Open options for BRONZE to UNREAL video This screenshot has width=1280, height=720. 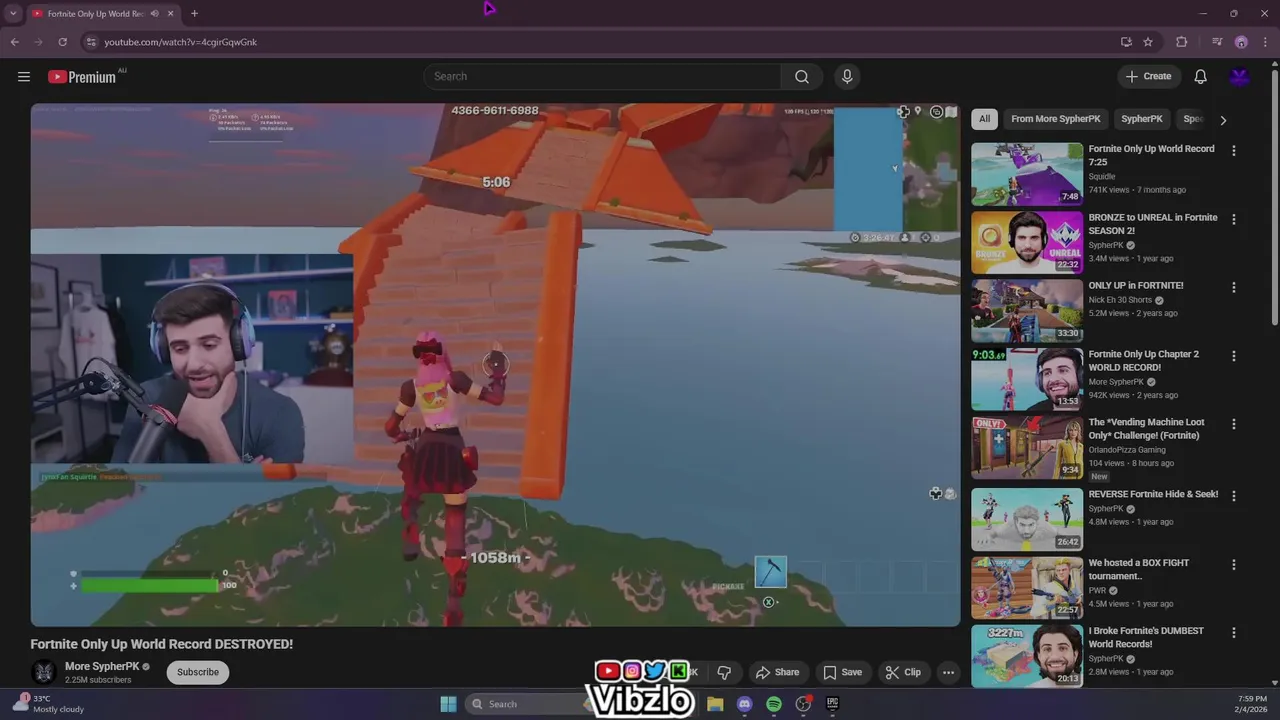click(x=1233, y=219)
